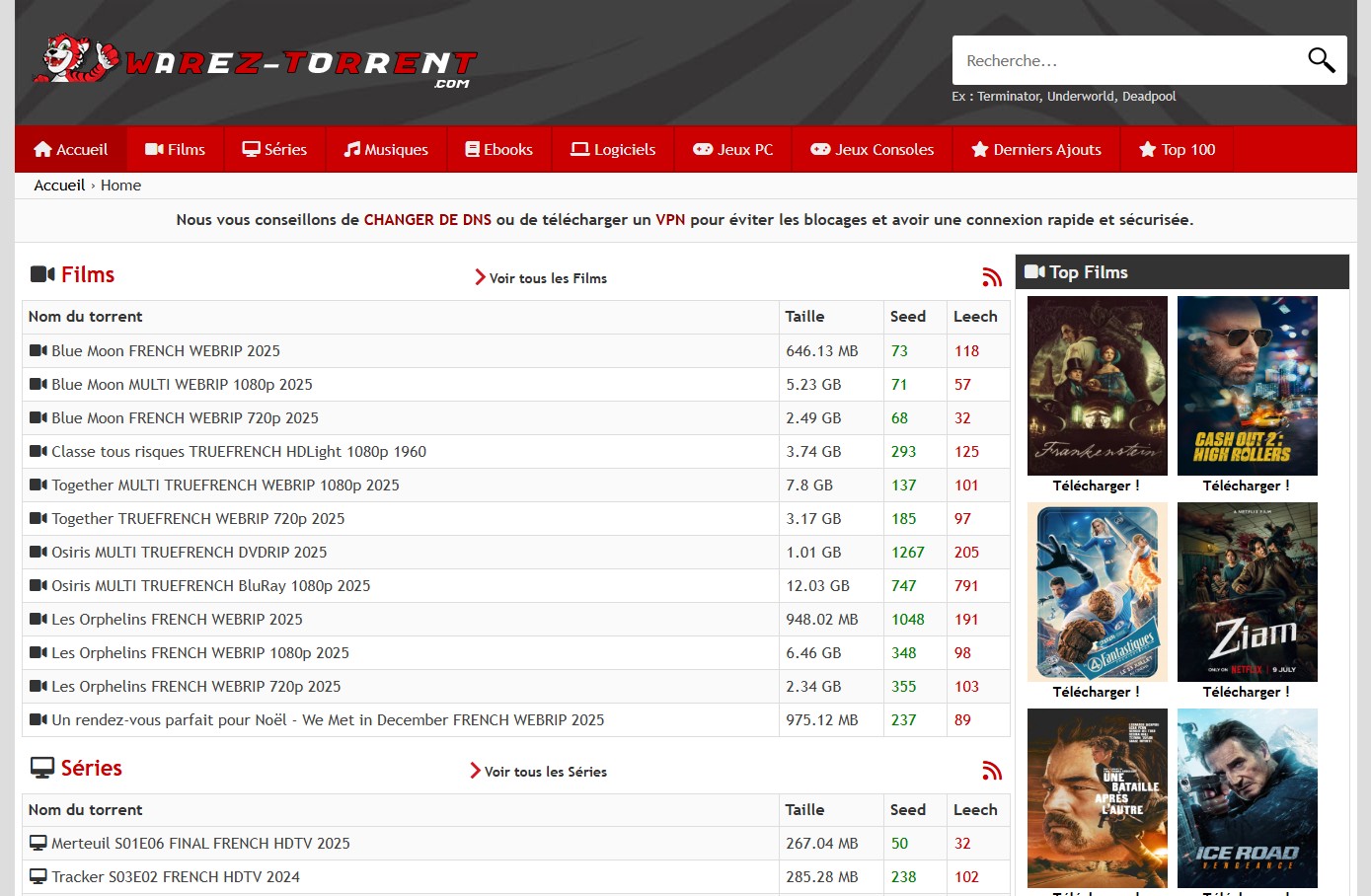Screen dimensions: 1371x896
Task: Click the camera icon beside the Films heading
Action: (42, 274)
